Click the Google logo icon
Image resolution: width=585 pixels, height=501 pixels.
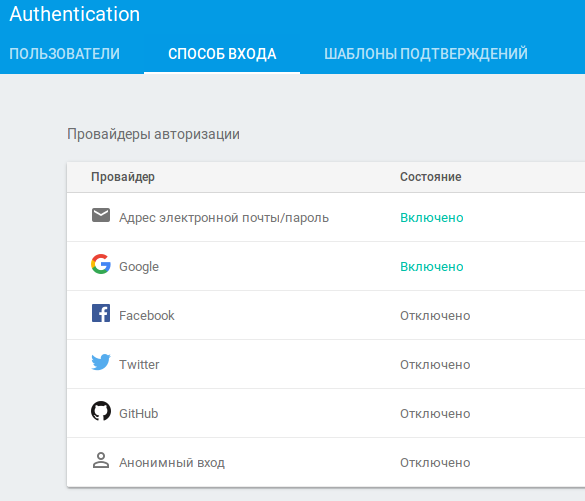pos(101,264)
